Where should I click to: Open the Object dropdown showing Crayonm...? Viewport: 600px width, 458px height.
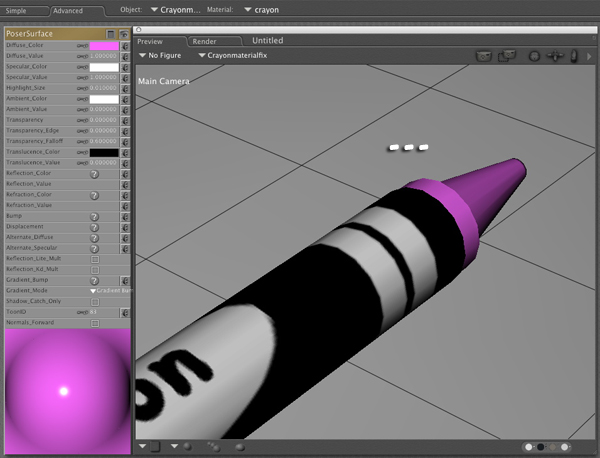click(175, 10)
